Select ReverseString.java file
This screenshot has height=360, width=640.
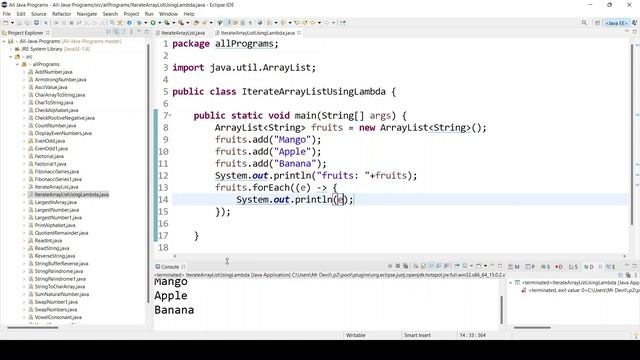55,256
